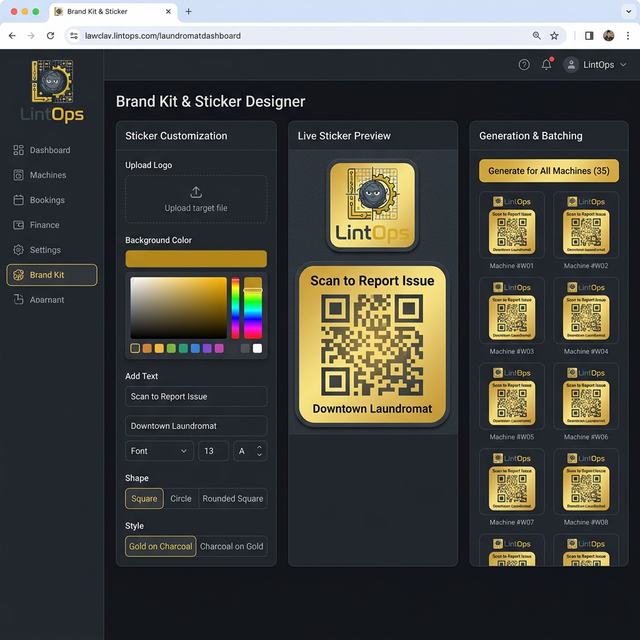The height and width of the screenshot is (640, 640).
Task: Open the browser tab search dropdown
Action: 629,11
